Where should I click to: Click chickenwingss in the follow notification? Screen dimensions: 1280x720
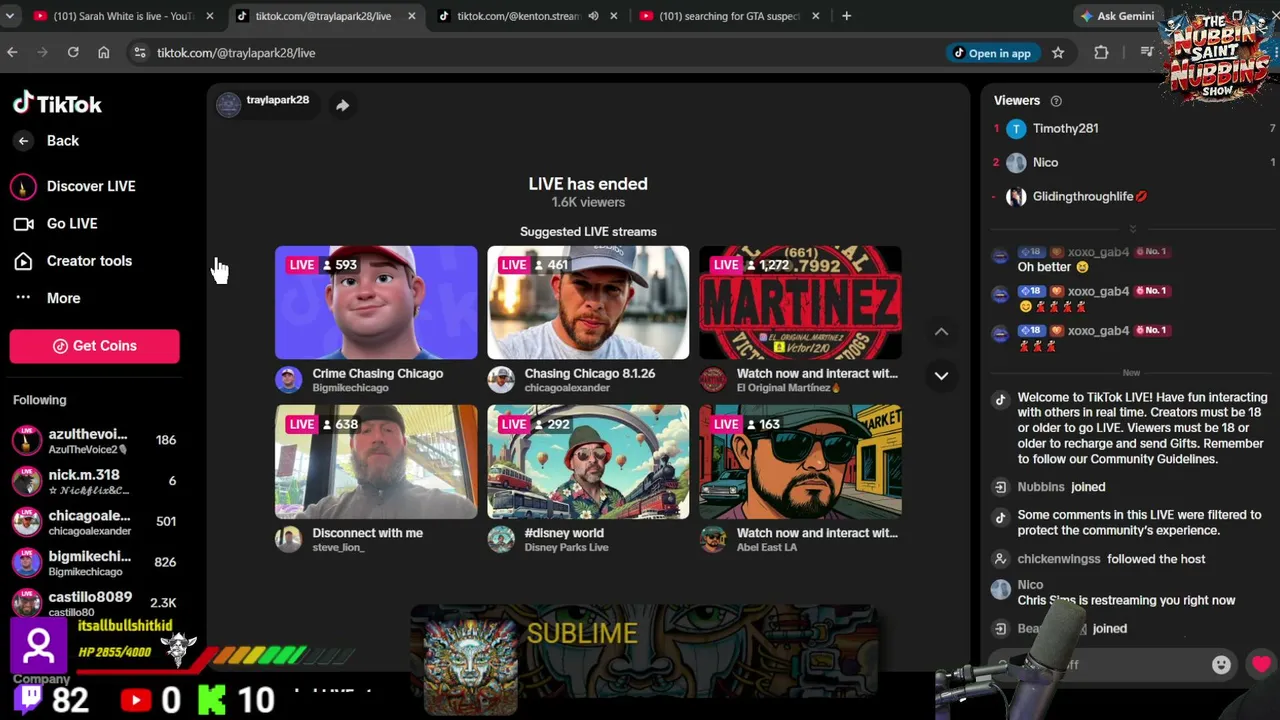click(1059, 559)
